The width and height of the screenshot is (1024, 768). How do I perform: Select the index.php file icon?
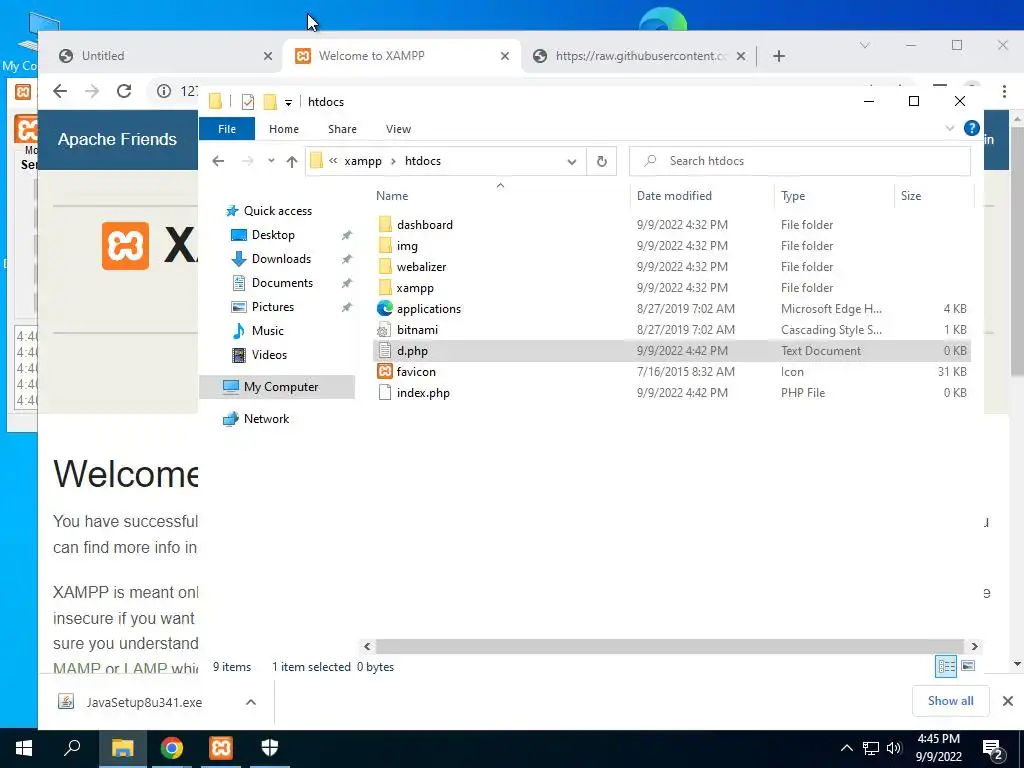385,392
